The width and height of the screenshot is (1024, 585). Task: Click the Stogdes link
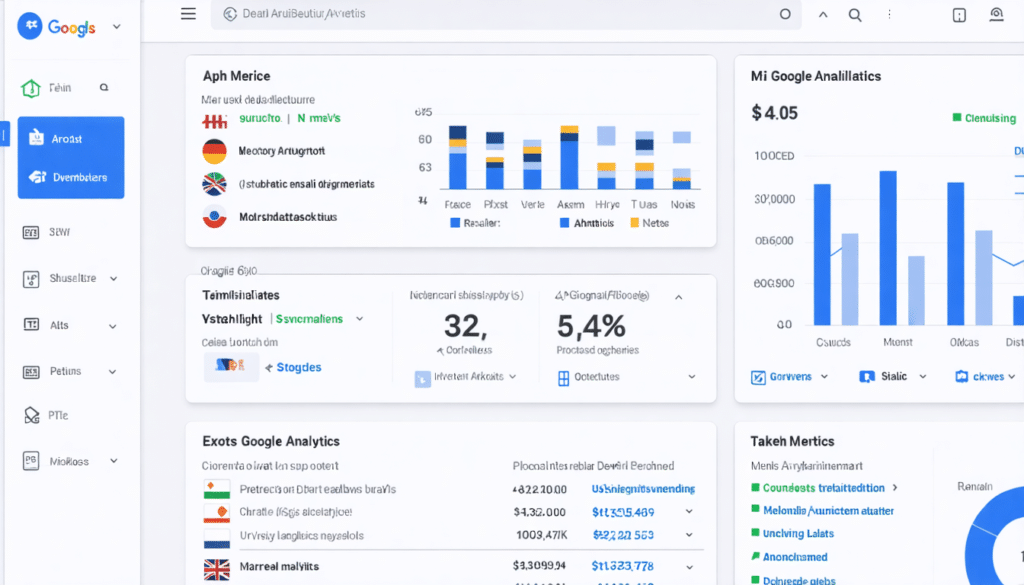pos(298,368)
